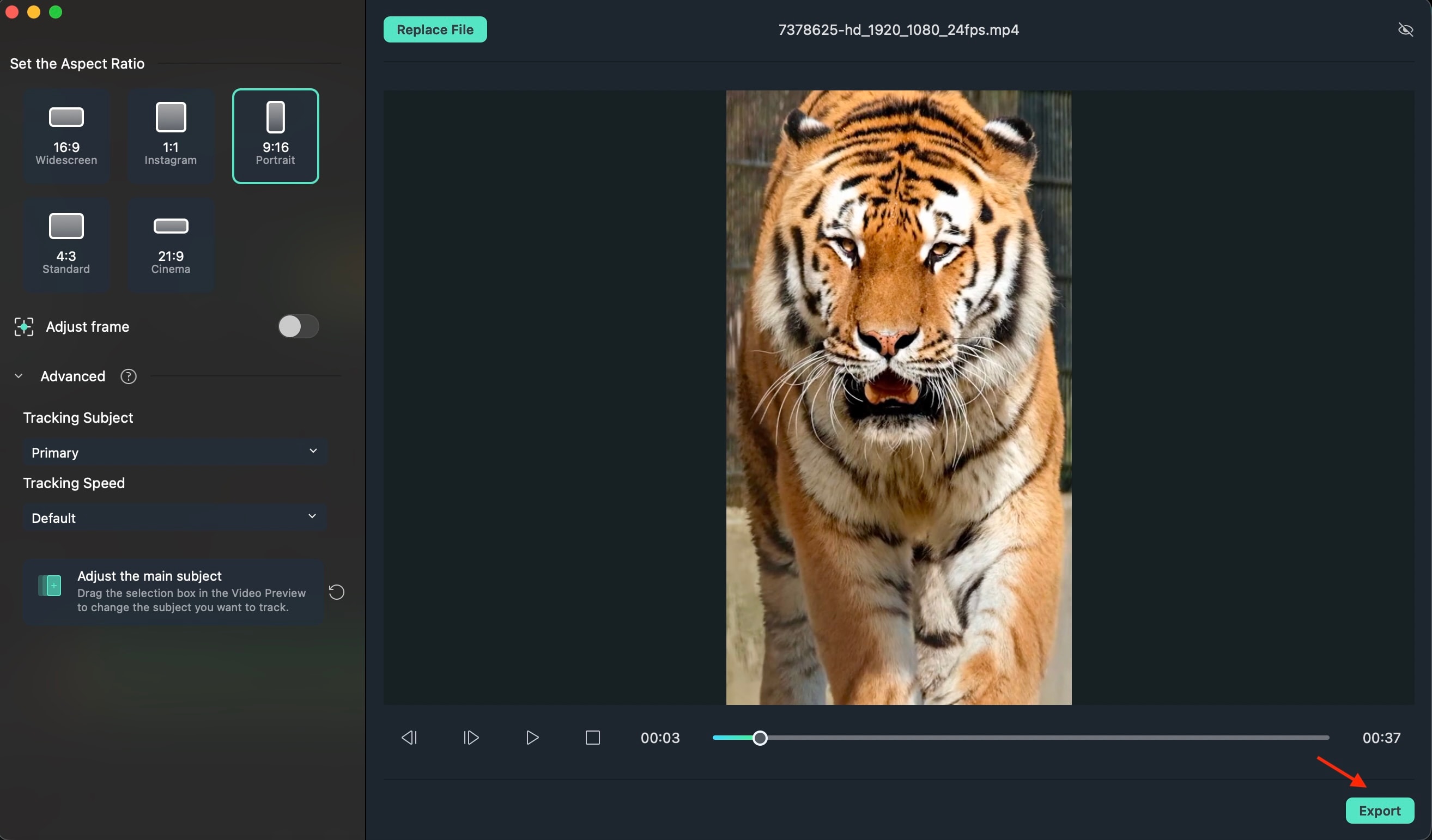Enable the Adjust frame toggle
The height and width of the screenshot is (840, 1432).
[x=298, y=326]
